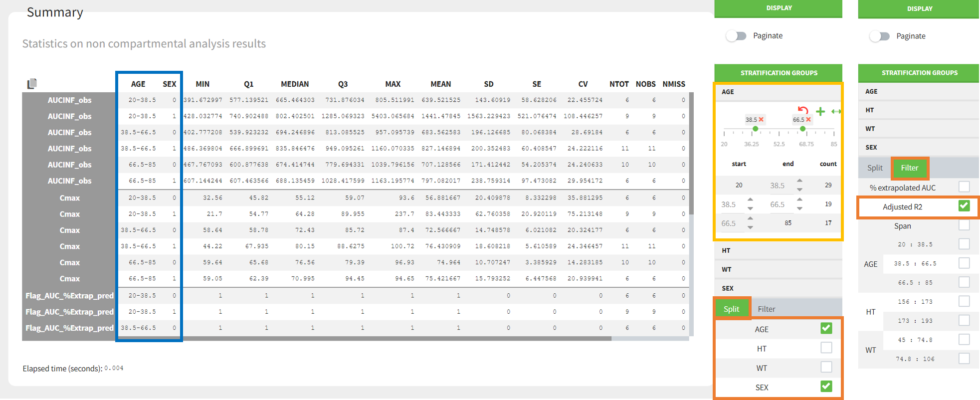This screenshot has height=400, width=980.
Task: Expand the AGE group in right panel
Action: 873,90
